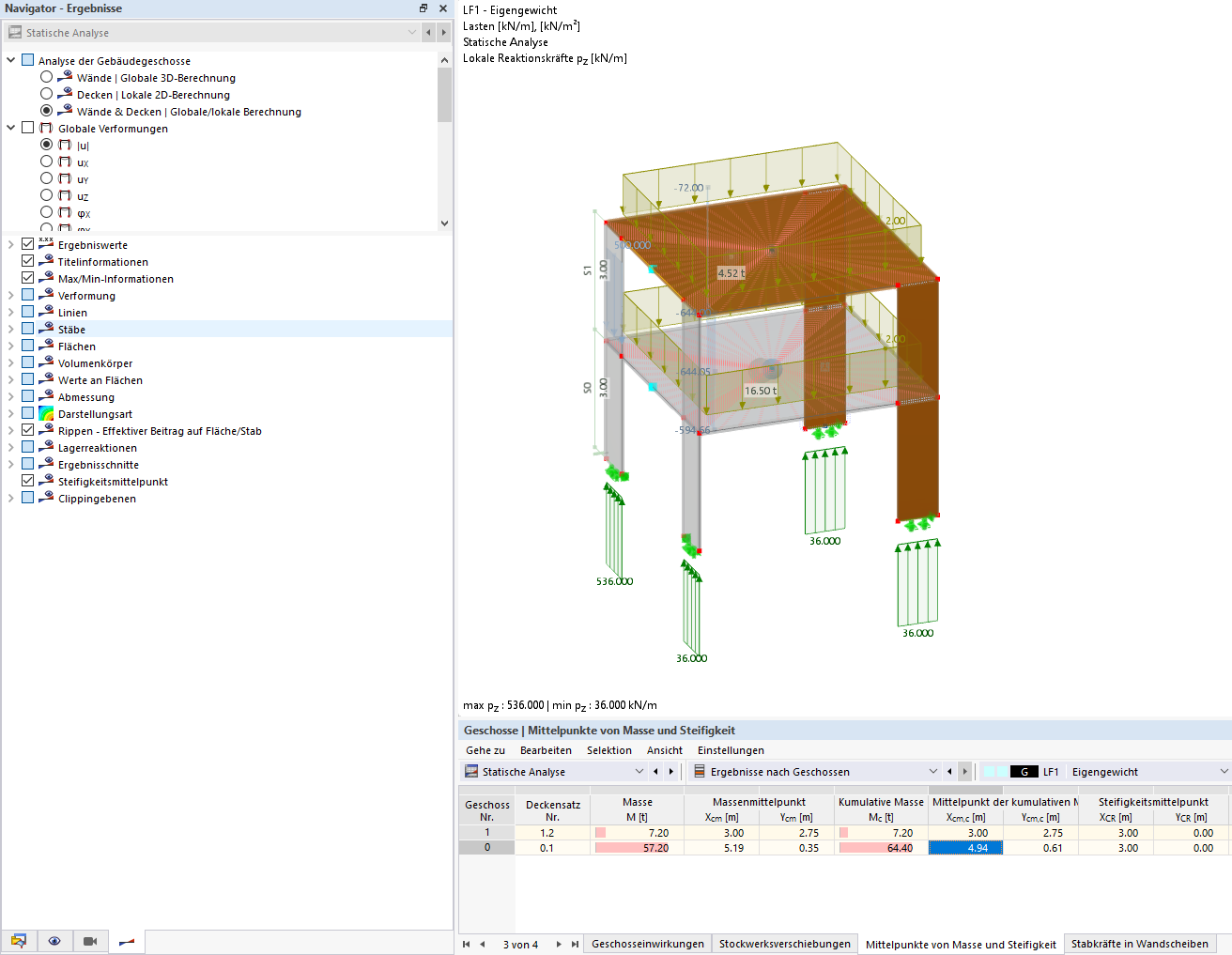Uncheck Steifigkeitsmittelpunkt checkbox
This screenshot has height=955, width=1232.
point(27,481)
